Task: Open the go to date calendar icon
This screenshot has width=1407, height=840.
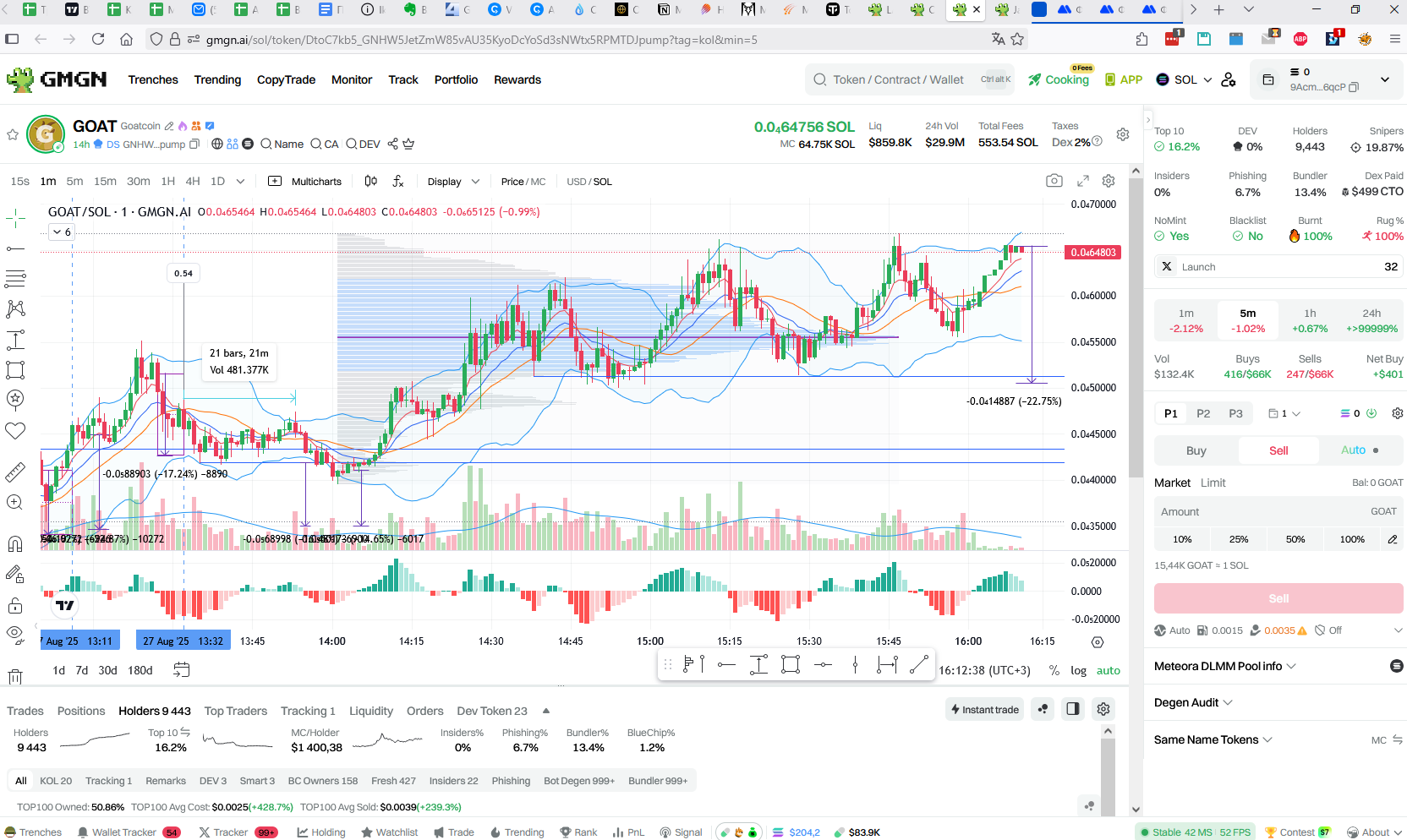Action: point(181,670)
